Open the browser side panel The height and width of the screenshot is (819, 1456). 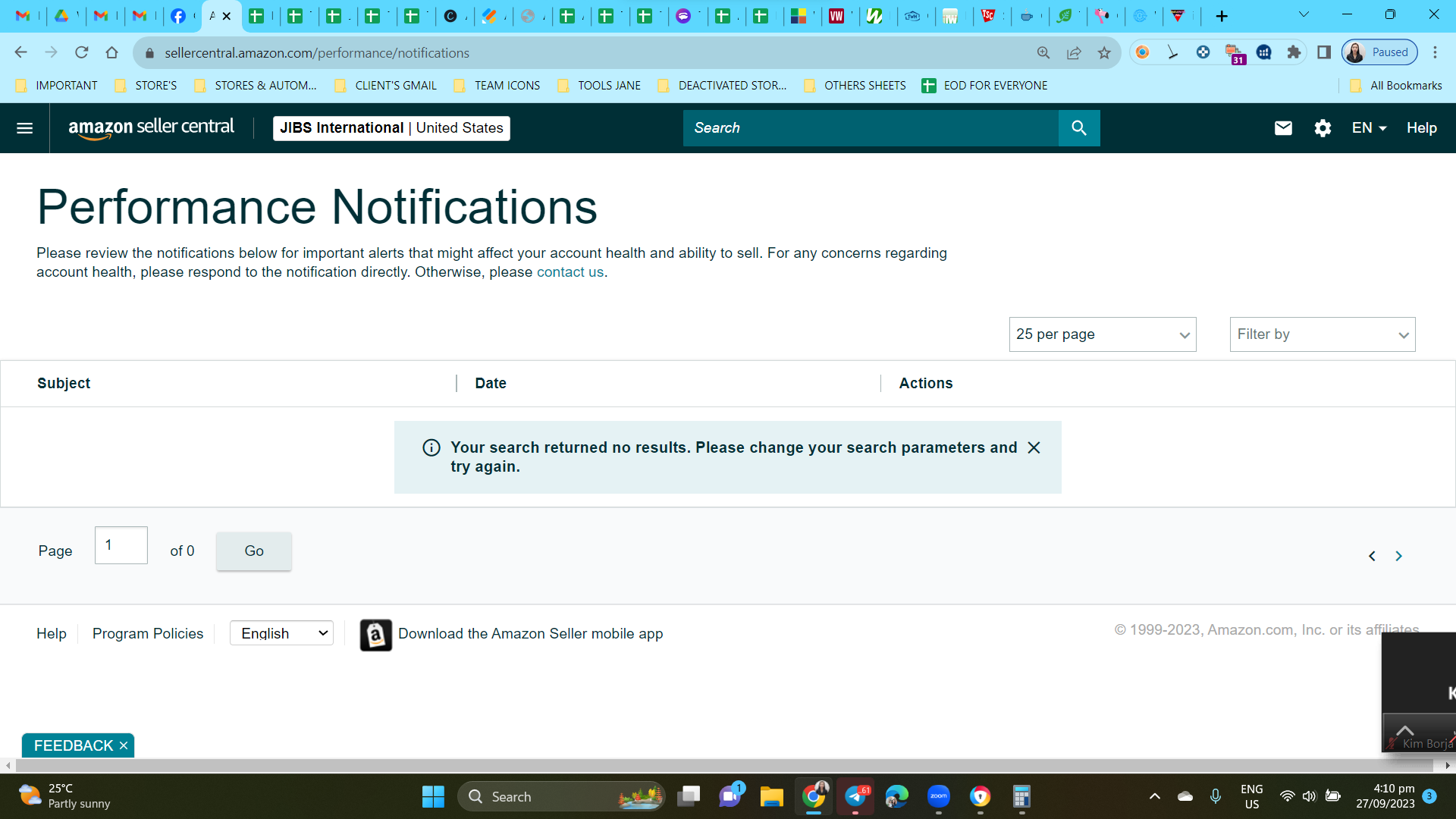coord(1324,52)
